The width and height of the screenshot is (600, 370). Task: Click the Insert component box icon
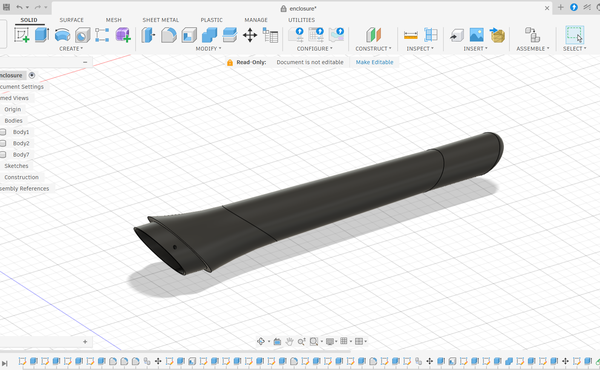(x=497, y=35)
